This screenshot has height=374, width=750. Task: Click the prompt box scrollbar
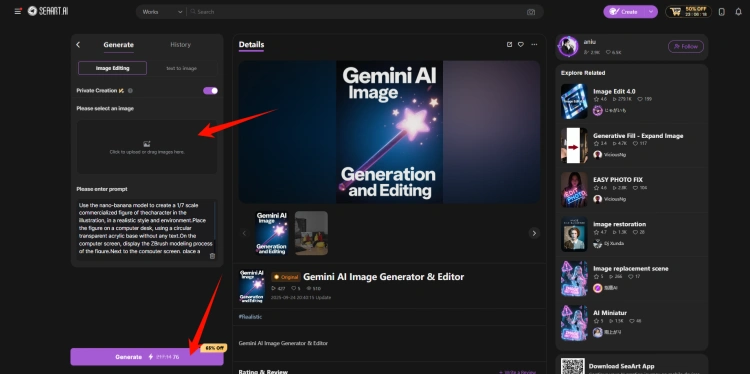tap(215, 221)
